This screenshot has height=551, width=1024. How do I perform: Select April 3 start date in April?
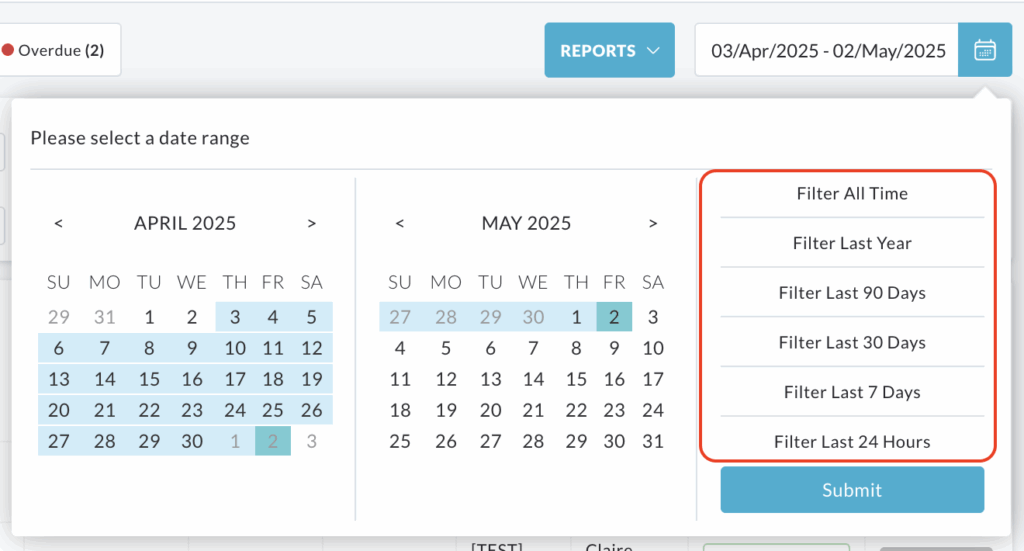(x=235, y=317)
